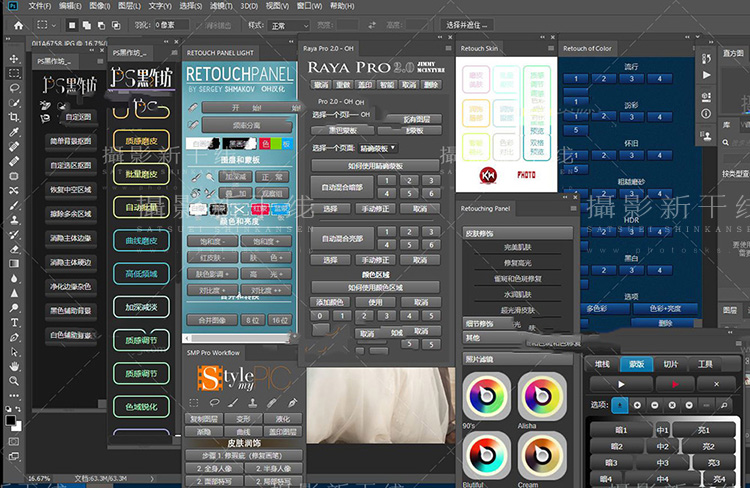The image size is (750, 488).
Task: Click the info icon in right panel strip
Action: click(706, 114)
